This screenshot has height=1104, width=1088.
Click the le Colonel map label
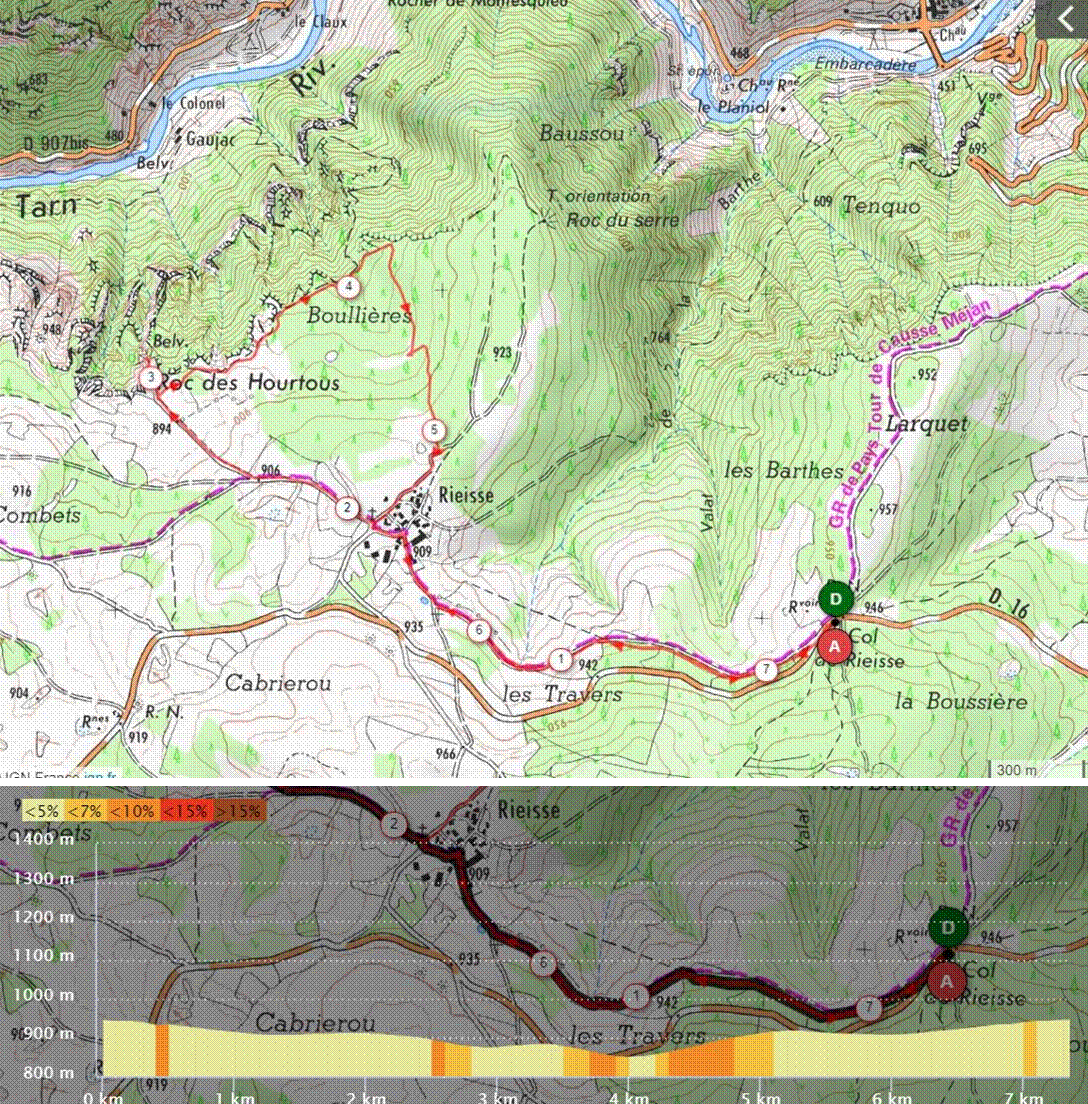(193, 103)
